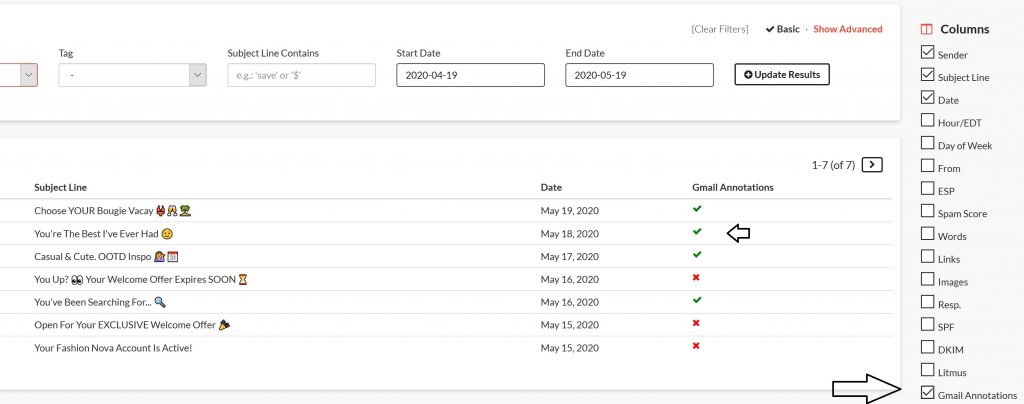Click red X for 'Your Fashion Nova Account' row
The width and height of the screenshot is (1024, 404).
point(697,346)
